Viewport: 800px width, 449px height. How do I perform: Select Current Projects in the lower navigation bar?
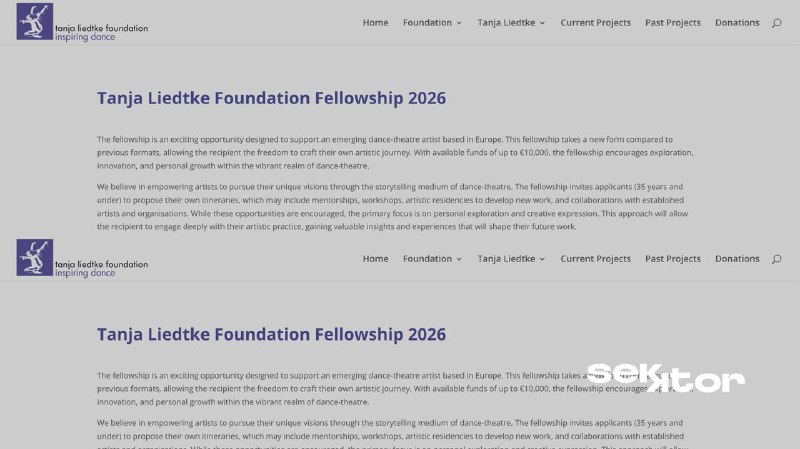(595, 258)
